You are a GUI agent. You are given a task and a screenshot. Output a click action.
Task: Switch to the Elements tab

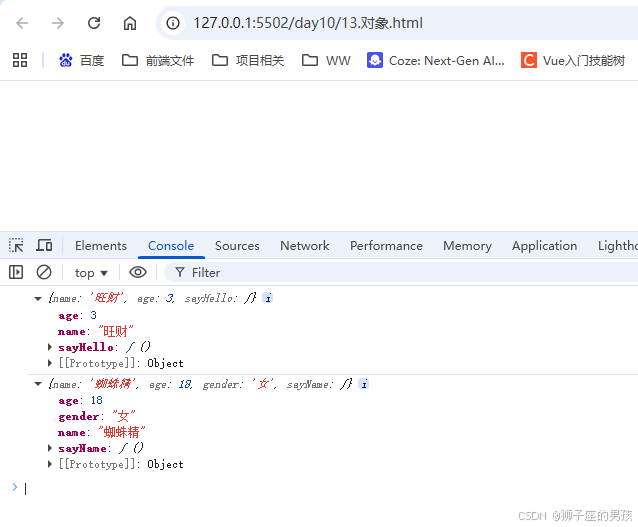coord(101,245)
